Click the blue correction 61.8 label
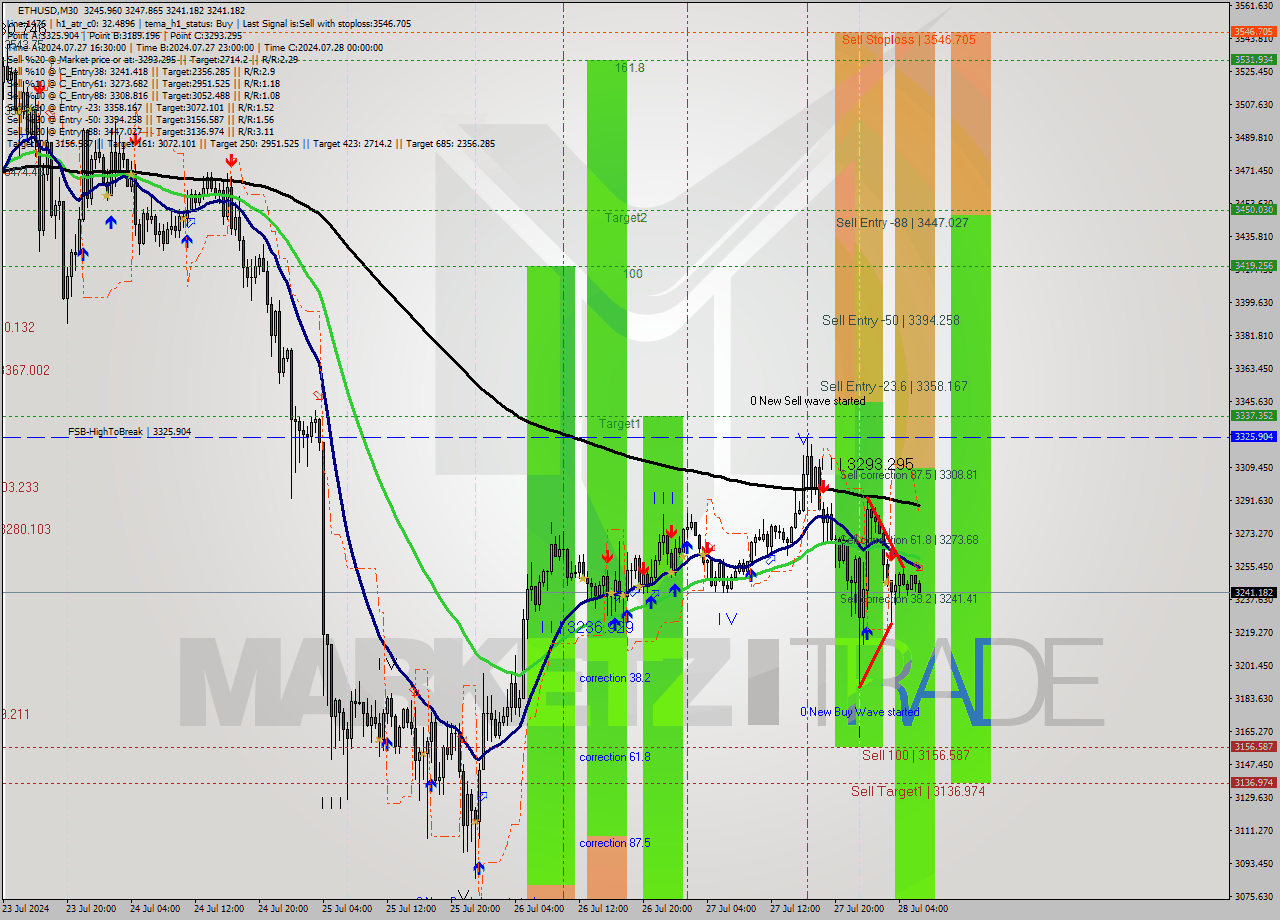Screen dimensions: 1280x920 [615, 757]
